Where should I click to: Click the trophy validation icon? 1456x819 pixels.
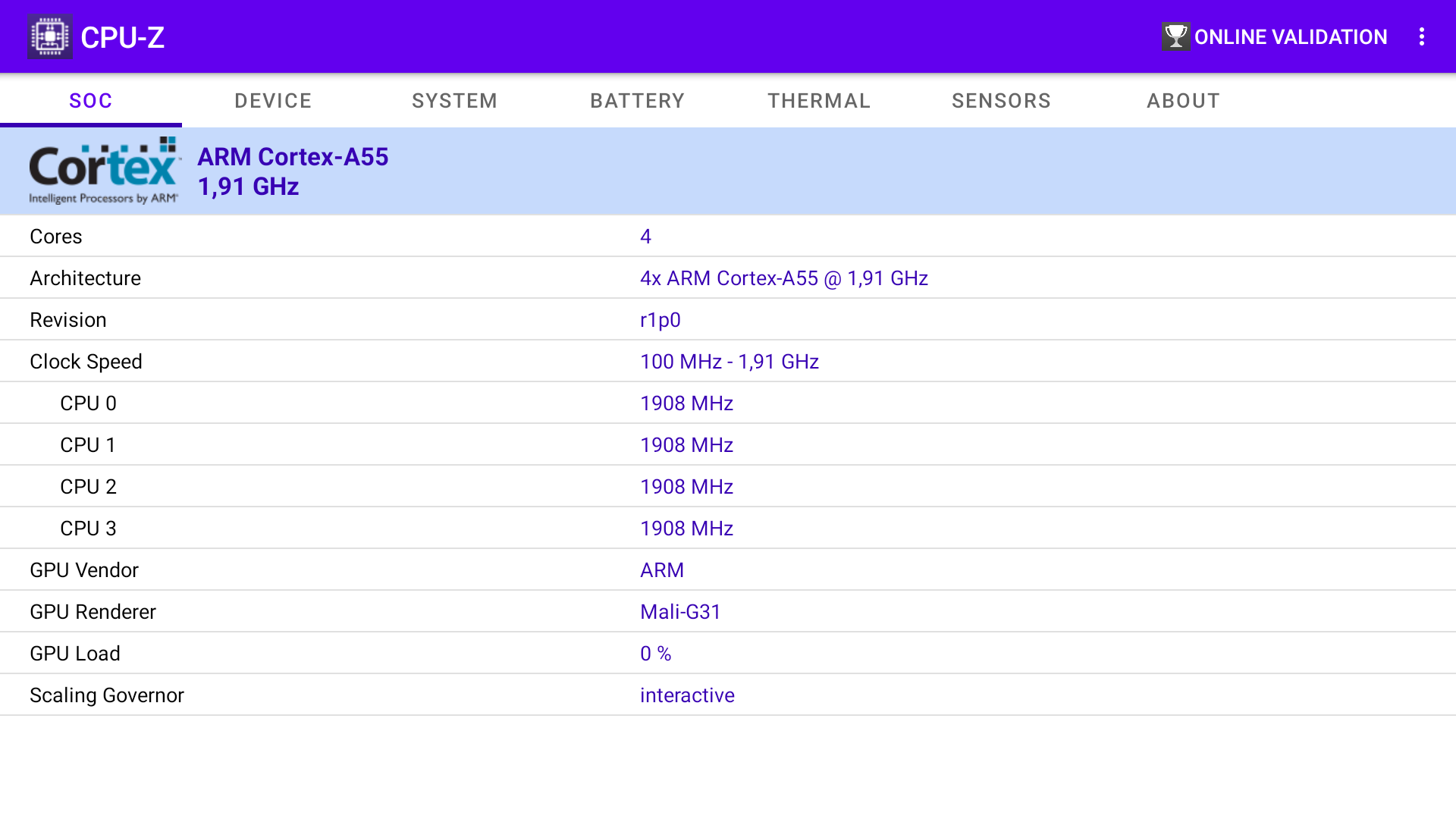tap(1175, 36)
